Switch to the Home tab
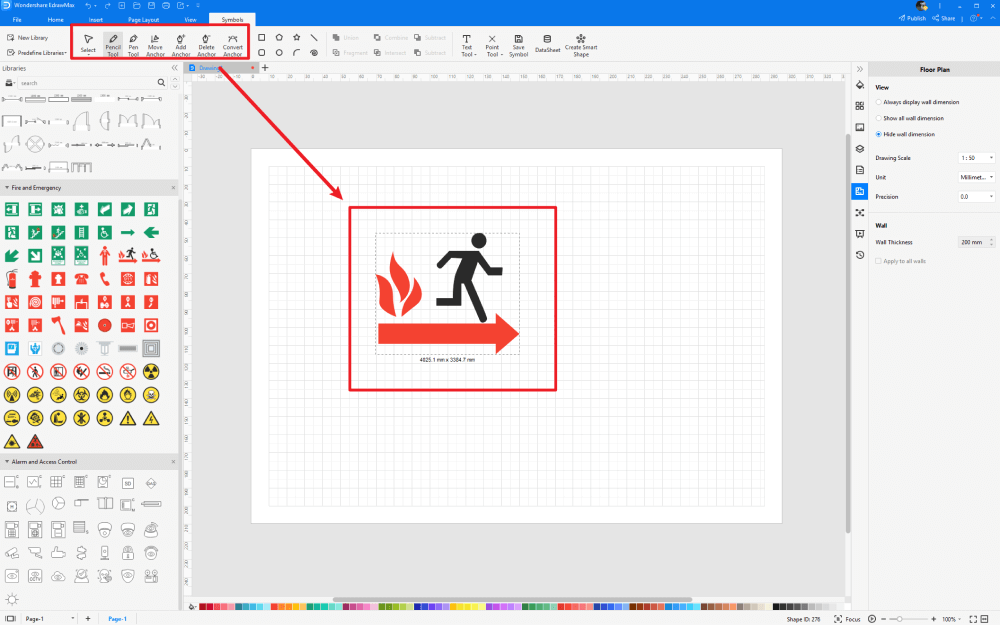Image resolution: width=1000 pixels, height=625 pixels. pyautogui.click(x=55, y=20)
